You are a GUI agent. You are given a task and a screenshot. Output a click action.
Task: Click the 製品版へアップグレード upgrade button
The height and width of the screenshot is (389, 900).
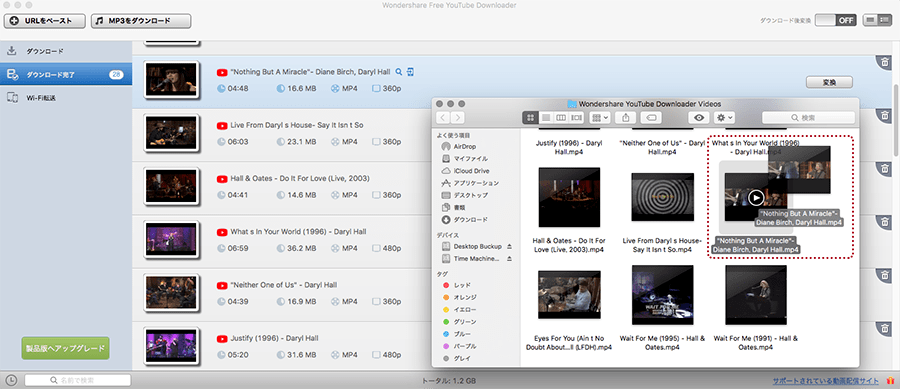tap(65, 348)
